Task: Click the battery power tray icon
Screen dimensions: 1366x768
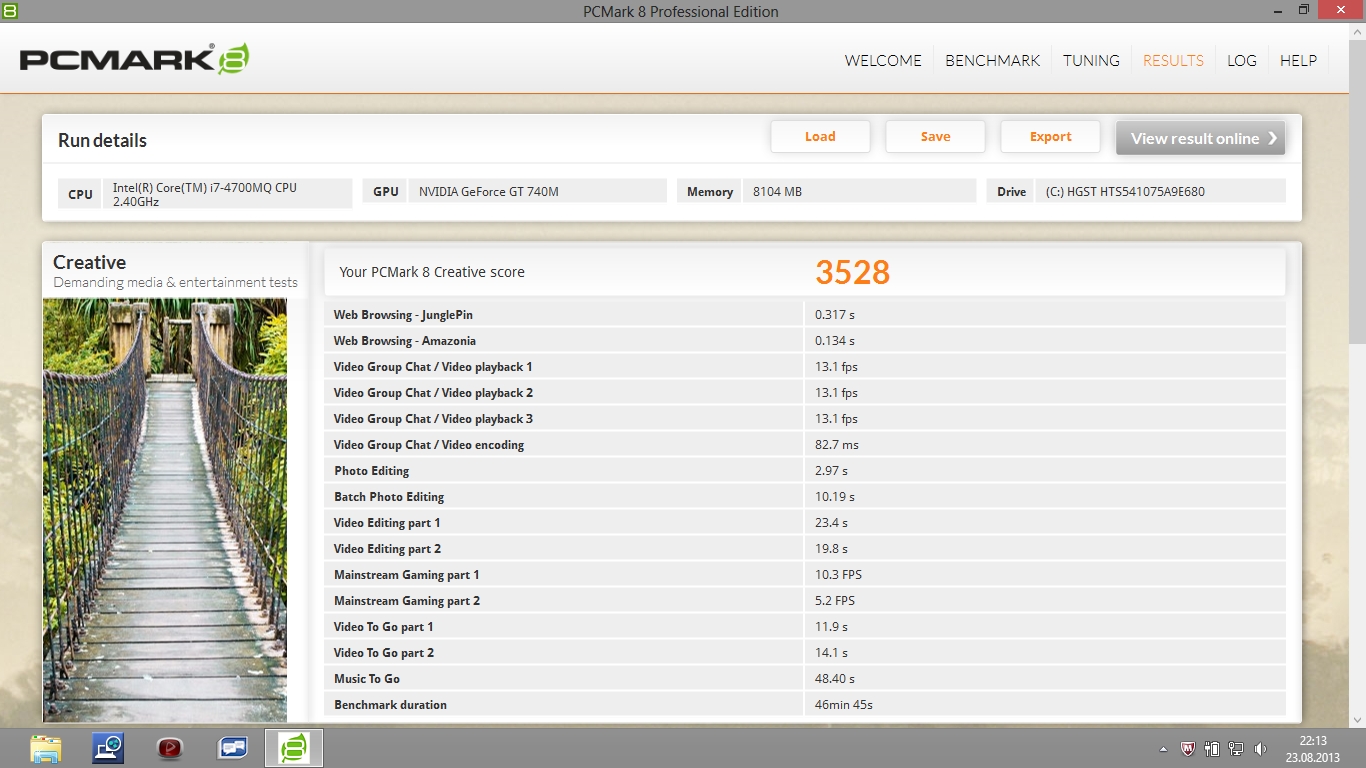Action: coord(1212,749)
